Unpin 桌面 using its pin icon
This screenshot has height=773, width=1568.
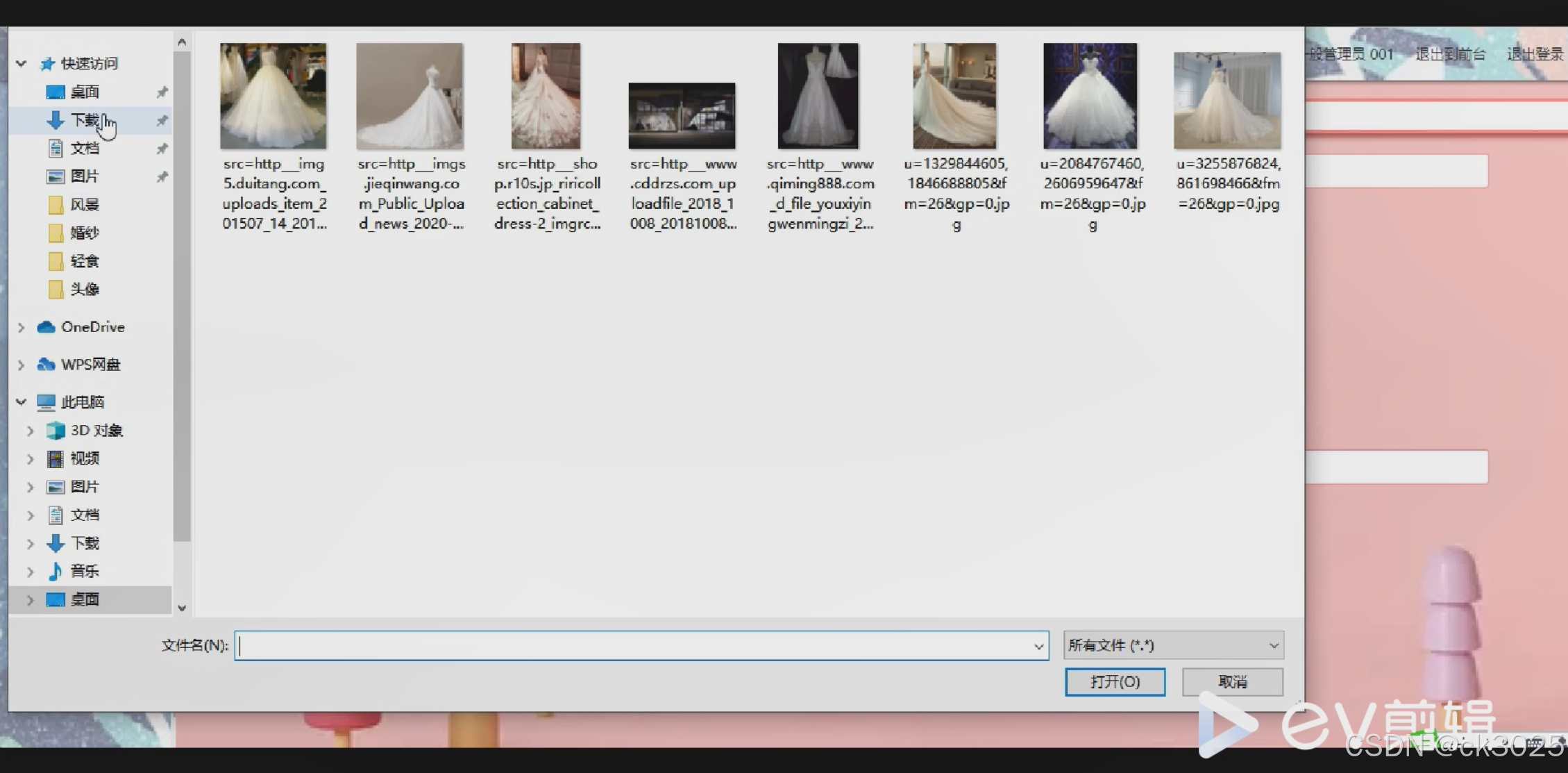[162, 92]
